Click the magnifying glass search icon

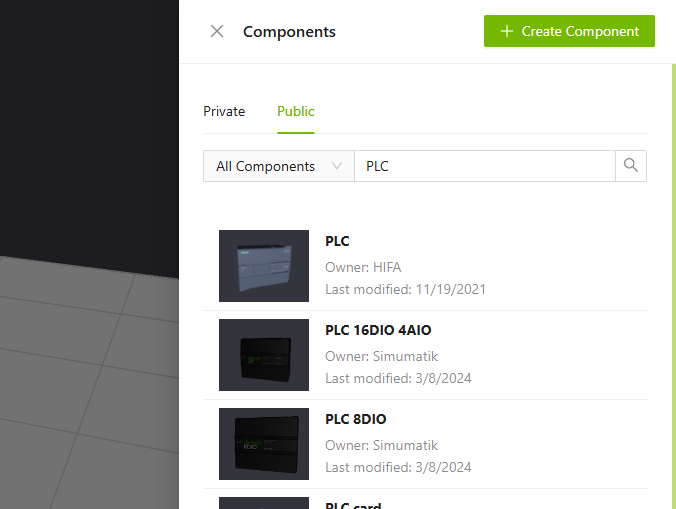tap(631, 166)
